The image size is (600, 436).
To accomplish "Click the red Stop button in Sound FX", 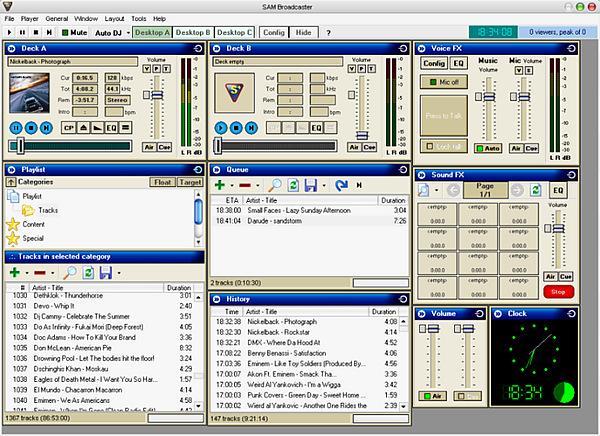I will click(559, 292).
